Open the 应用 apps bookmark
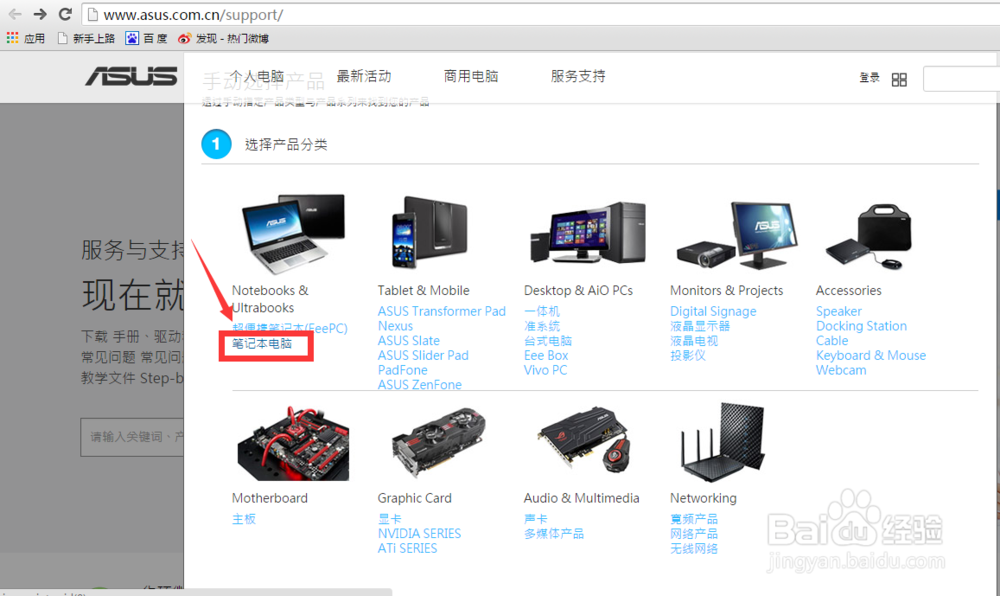1000x596 pixels. point(26,38)
